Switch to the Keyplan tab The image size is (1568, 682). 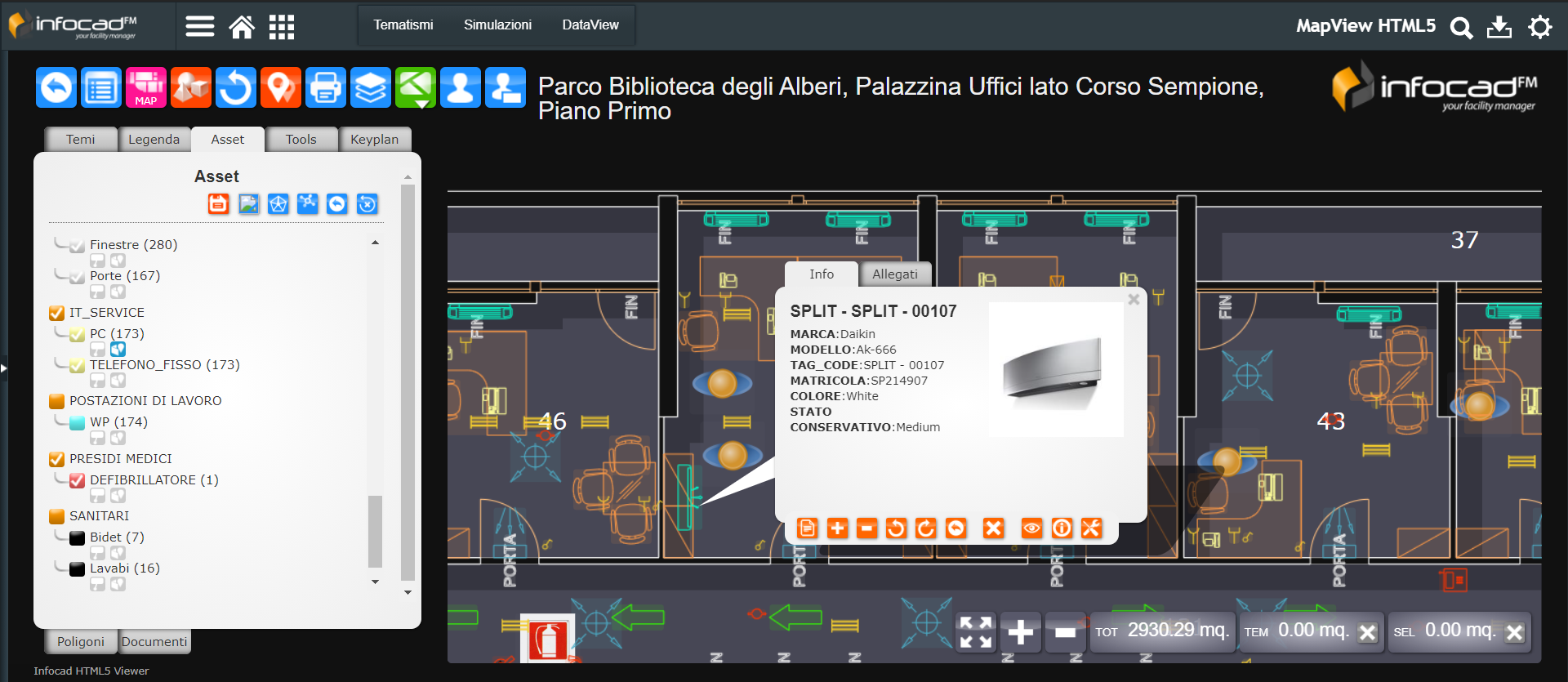[x=375, y=140]
